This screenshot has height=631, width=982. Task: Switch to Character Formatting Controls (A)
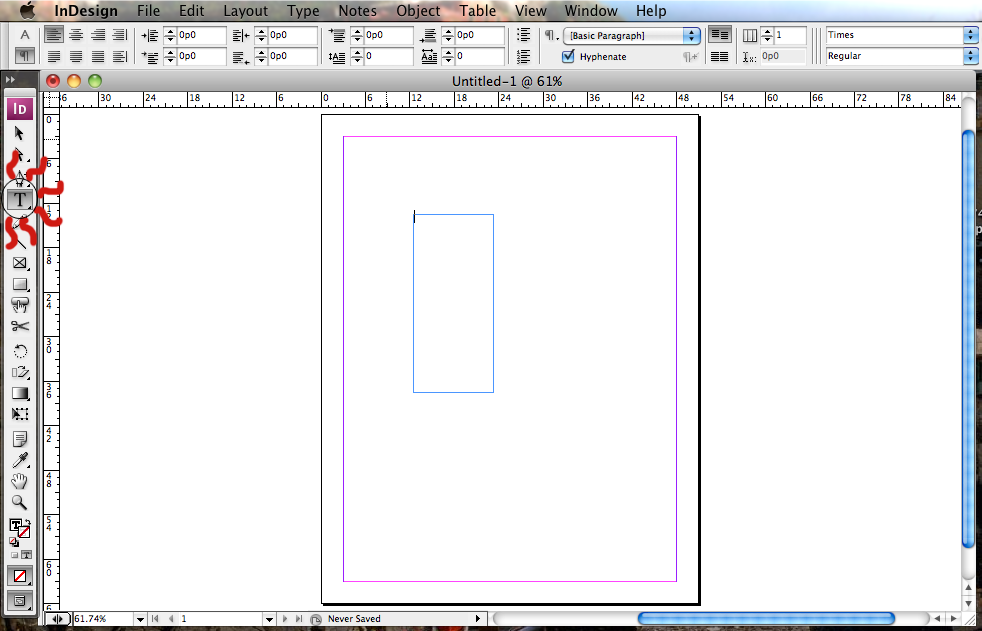tap(24, 35)
